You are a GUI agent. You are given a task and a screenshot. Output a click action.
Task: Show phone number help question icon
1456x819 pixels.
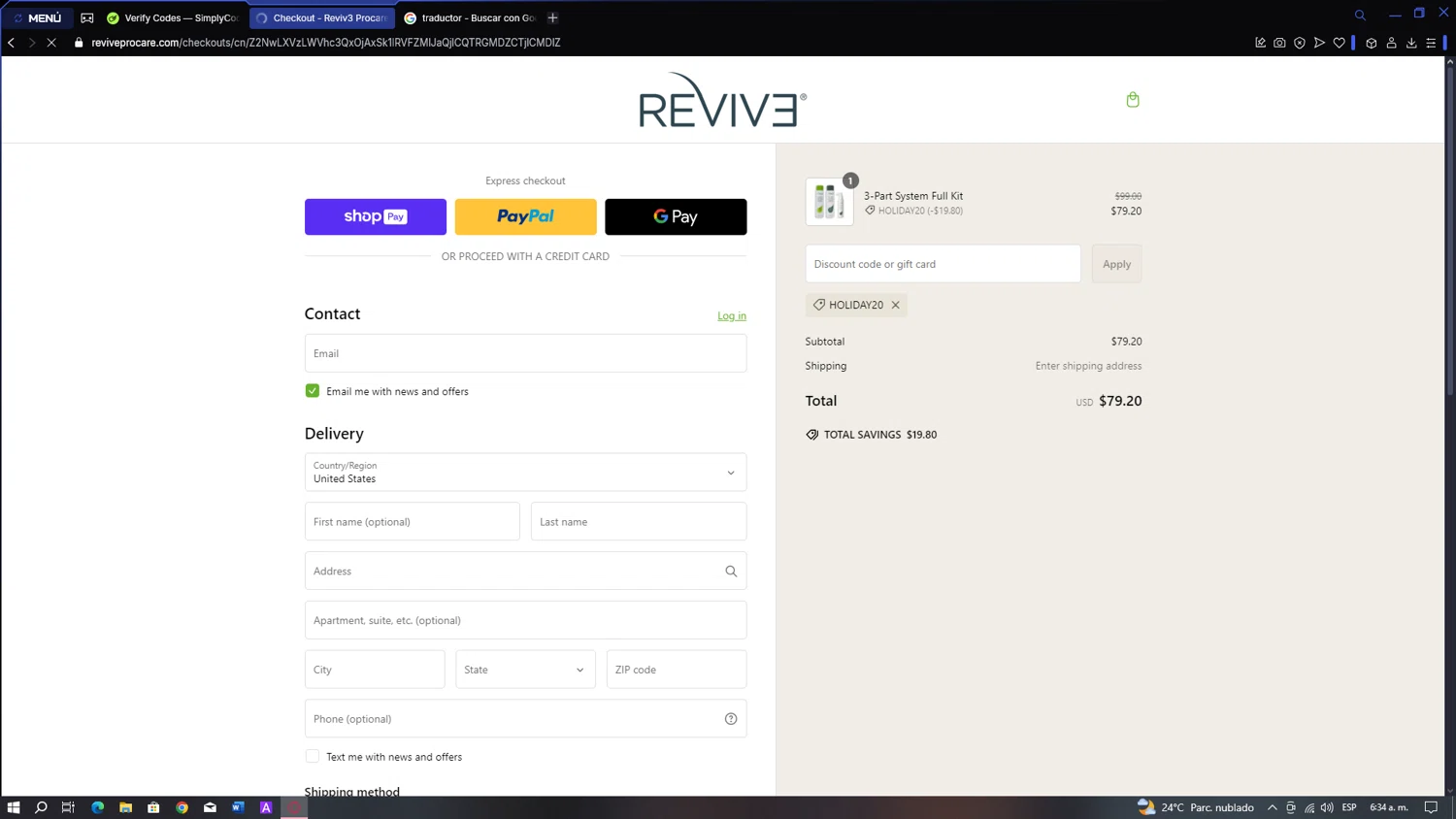[731, 719]
